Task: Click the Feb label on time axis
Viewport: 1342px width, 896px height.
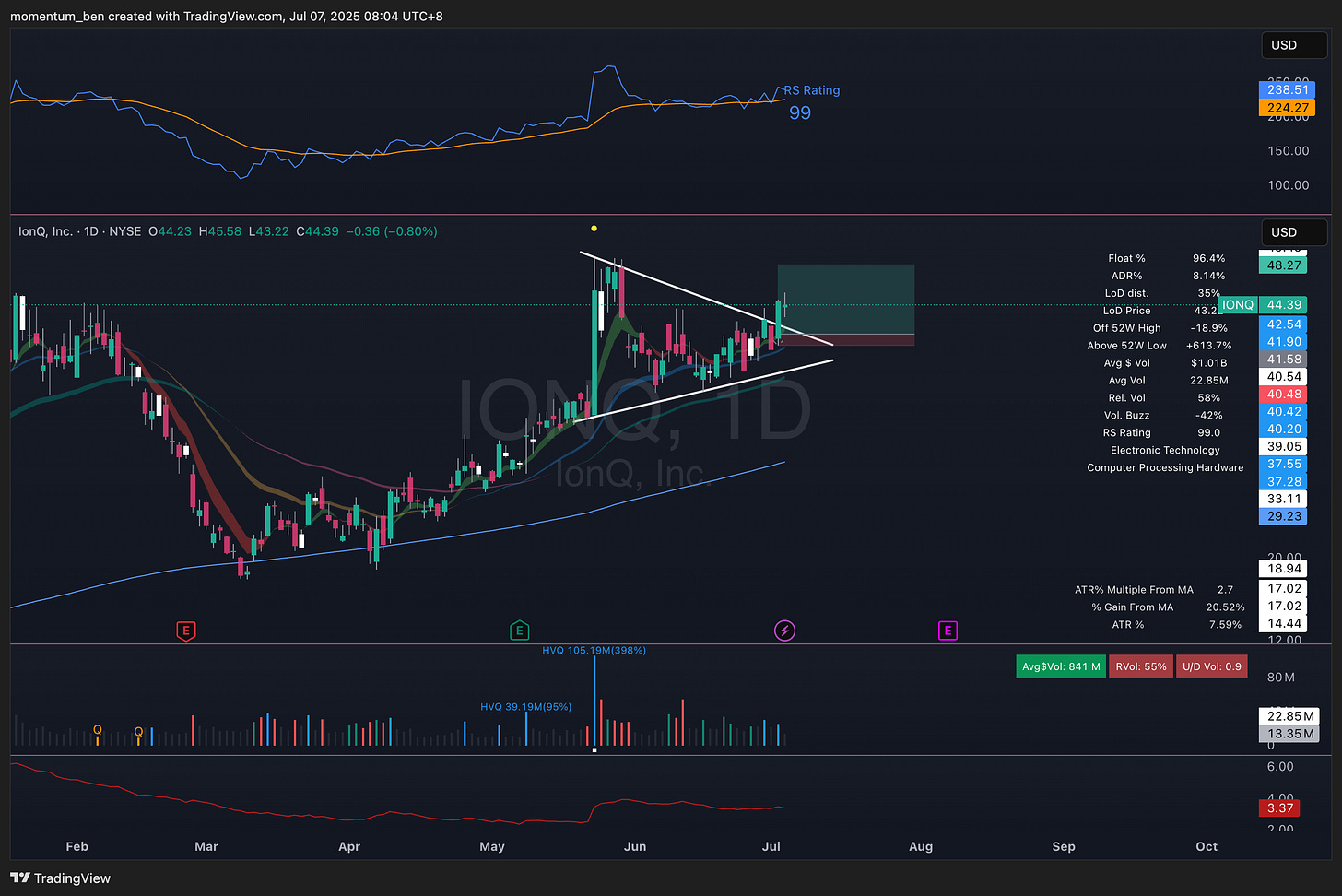Action: click(77, 846)
